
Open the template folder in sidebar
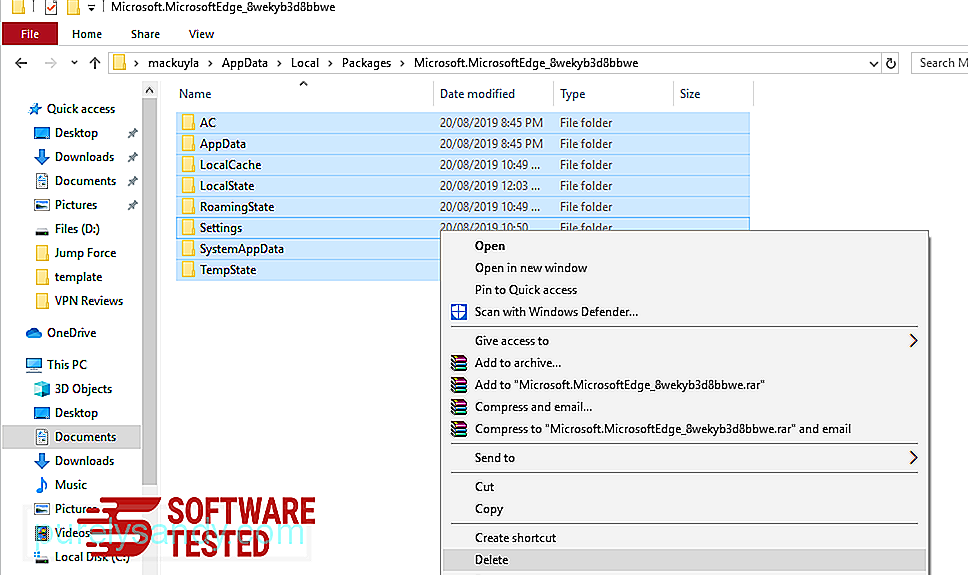[x=78, y=277]
